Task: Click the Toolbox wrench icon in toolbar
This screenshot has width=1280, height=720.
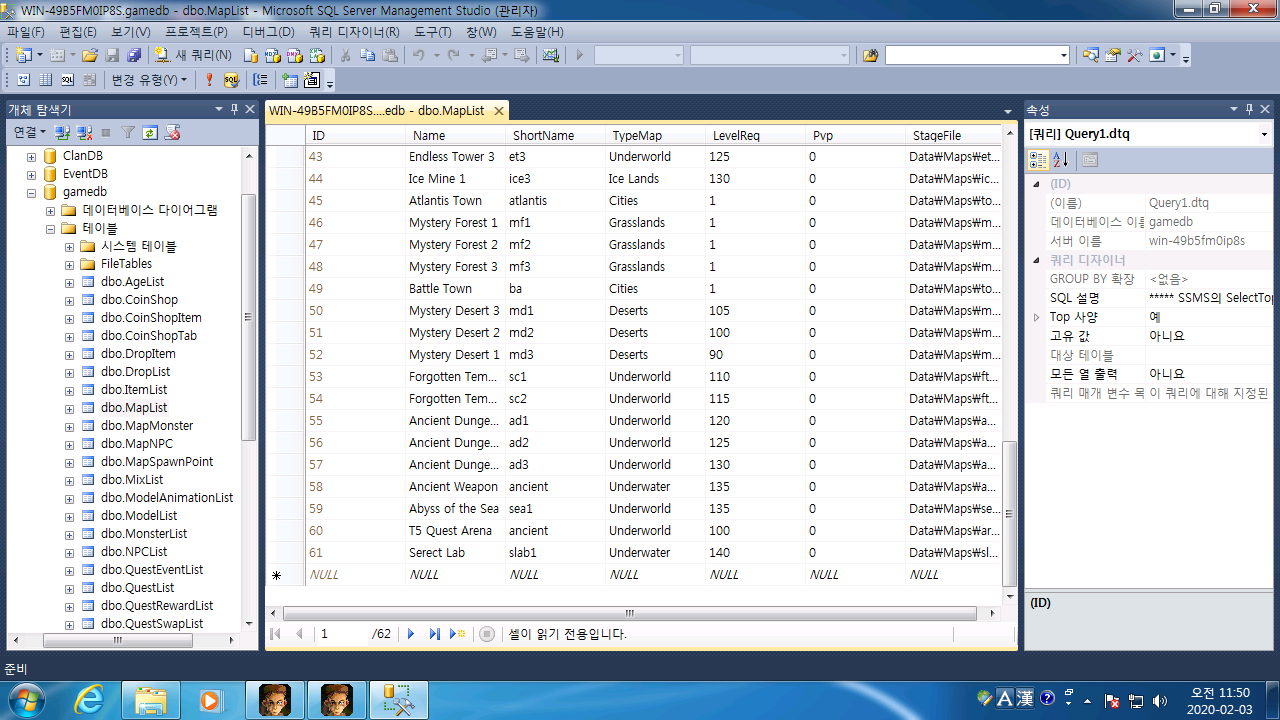Action: click(1134, 55)
